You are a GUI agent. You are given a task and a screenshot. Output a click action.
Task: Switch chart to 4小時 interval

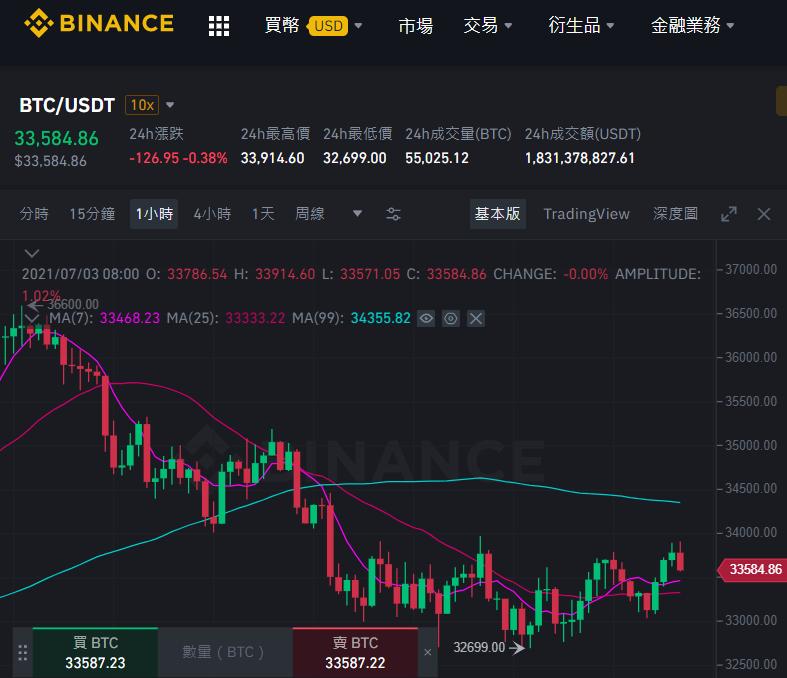click(x=212, y=214)
